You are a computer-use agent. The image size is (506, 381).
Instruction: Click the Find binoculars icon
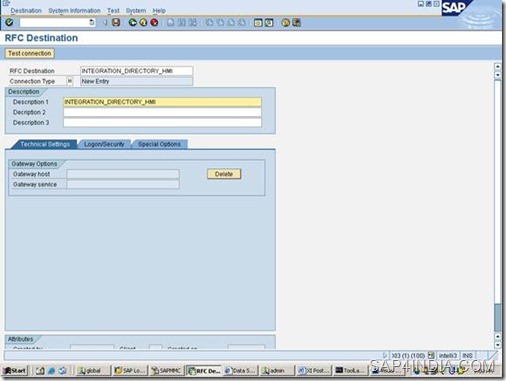[182, 22]
